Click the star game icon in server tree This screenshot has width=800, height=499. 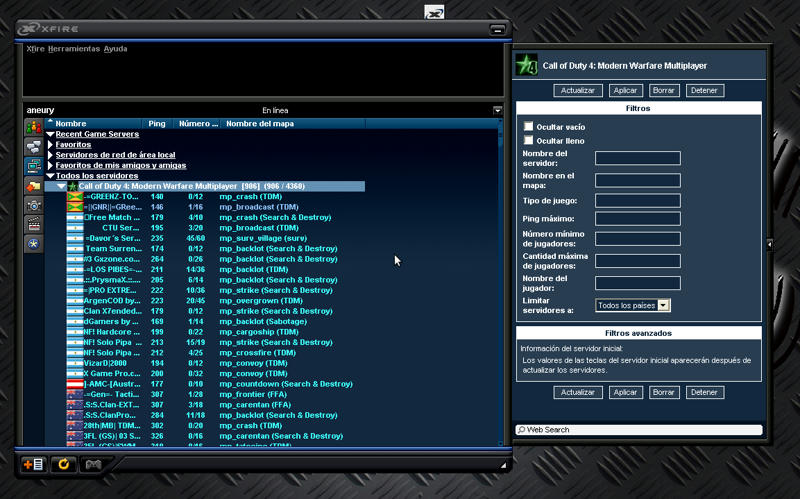(72, 186)
